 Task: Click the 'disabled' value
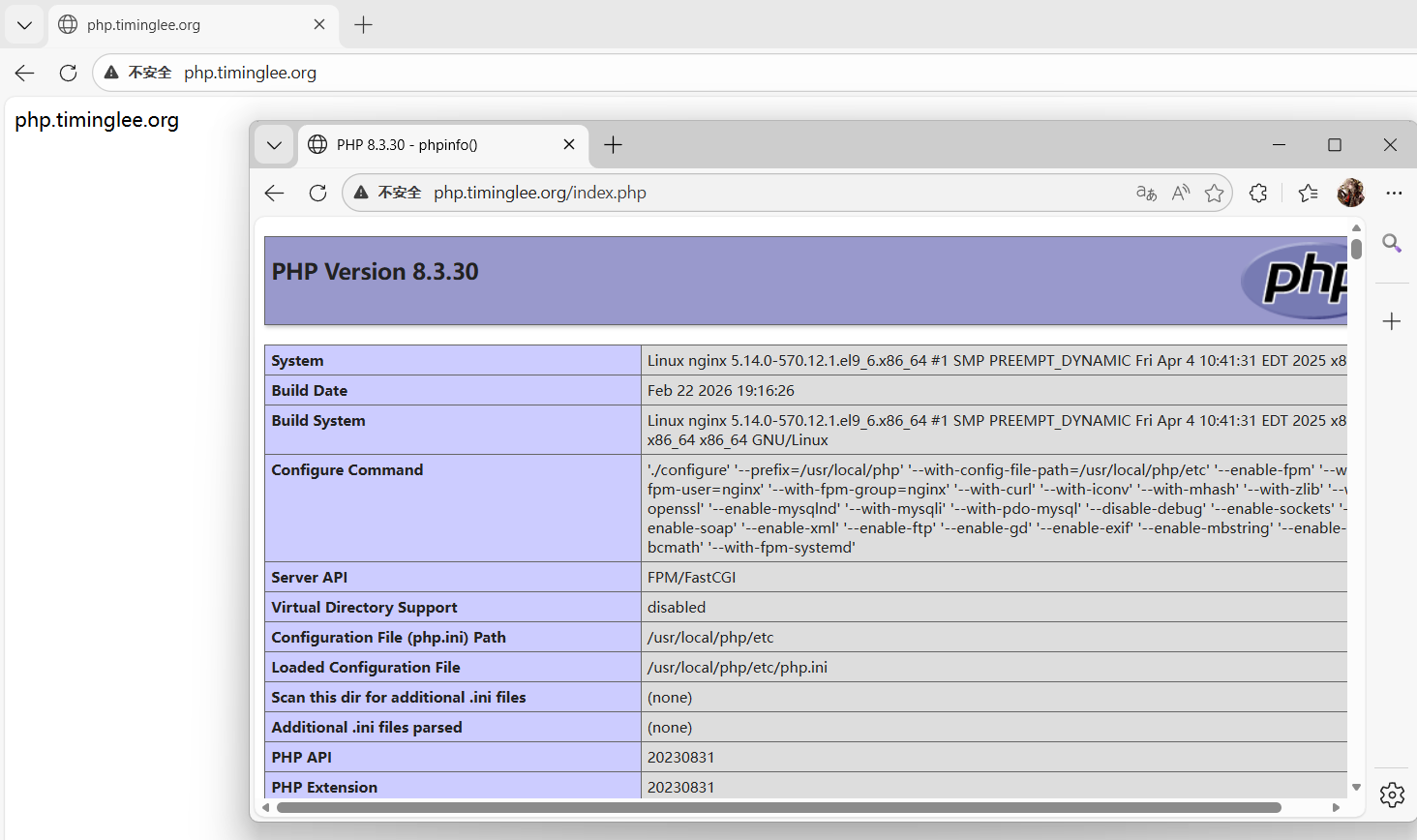click(x=677, y=608)
